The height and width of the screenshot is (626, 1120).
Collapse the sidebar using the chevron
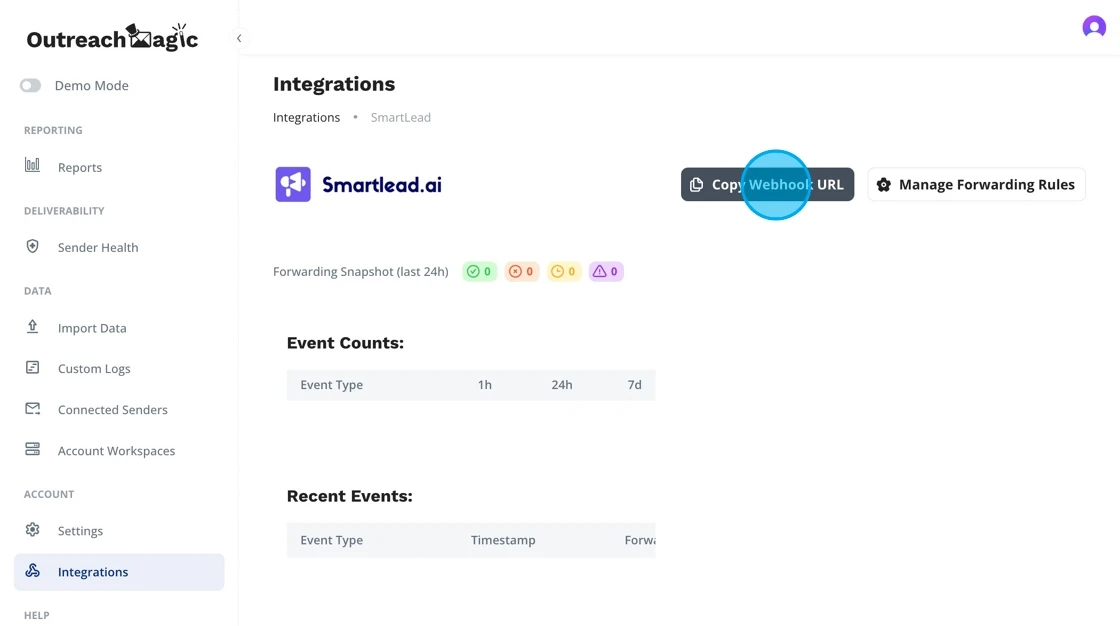(x=239, y=38)
